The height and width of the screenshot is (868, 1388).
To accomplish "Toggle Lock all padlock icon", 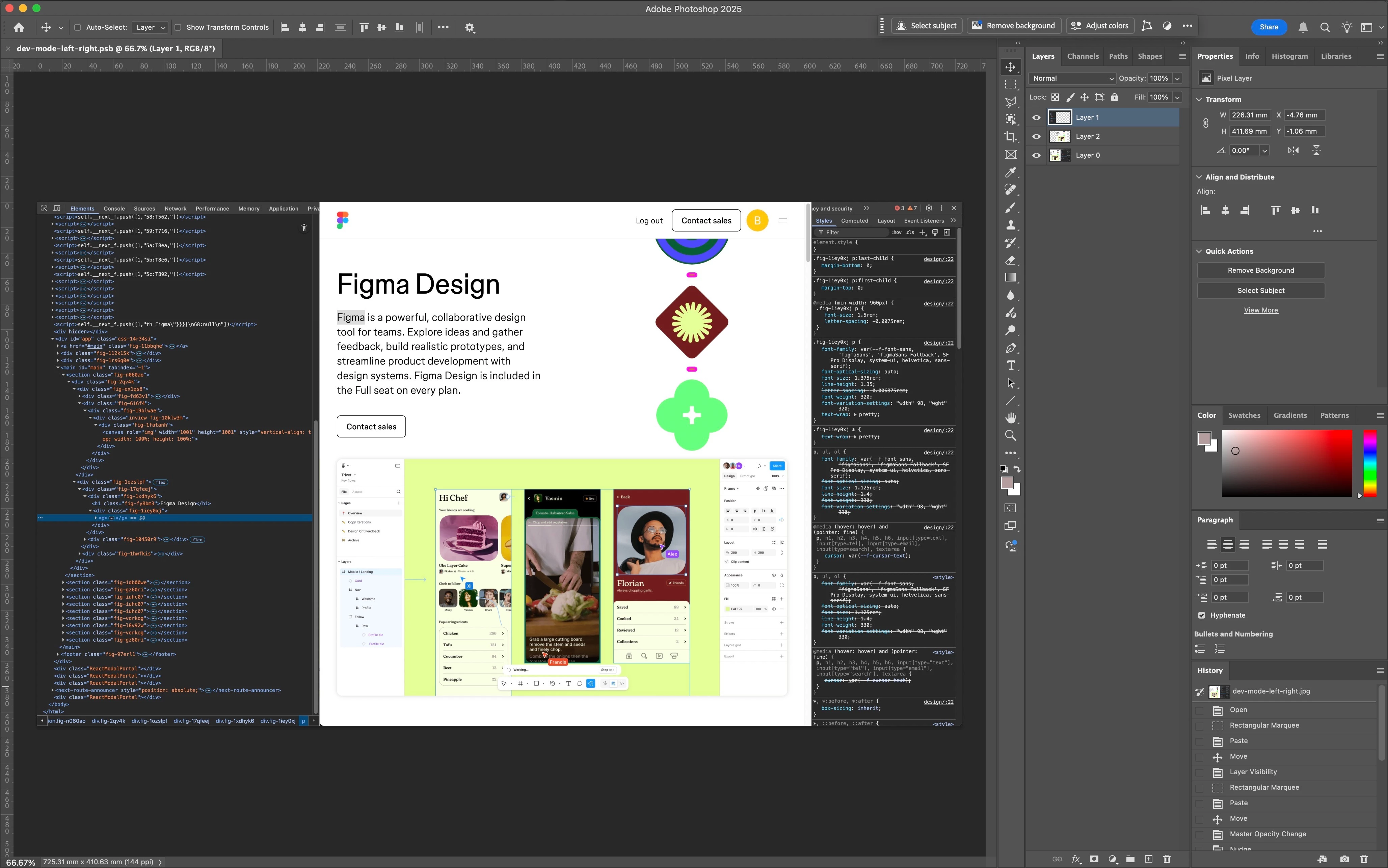I will coord(1114,97).
